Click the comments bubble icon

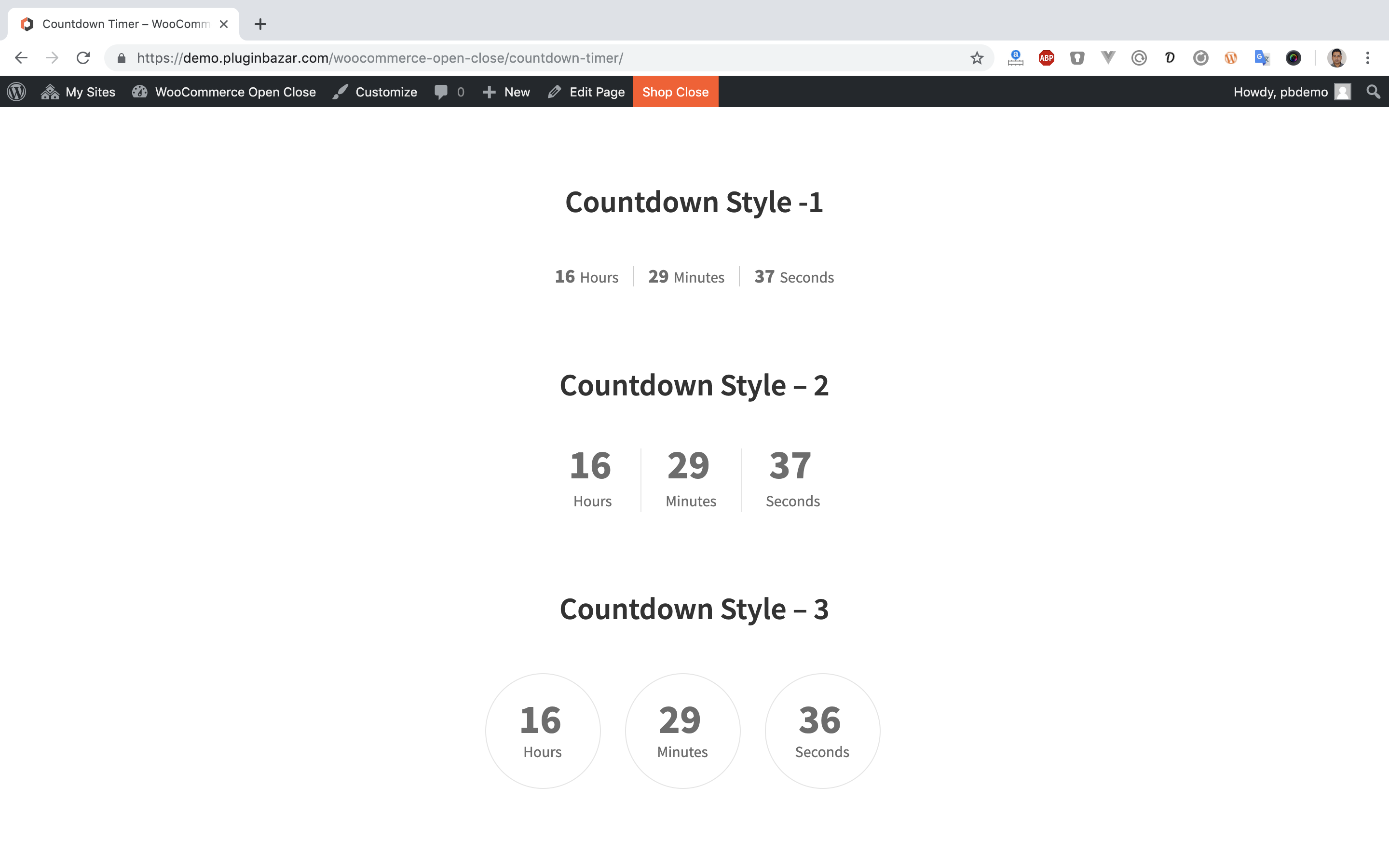(x=441, y=92)
